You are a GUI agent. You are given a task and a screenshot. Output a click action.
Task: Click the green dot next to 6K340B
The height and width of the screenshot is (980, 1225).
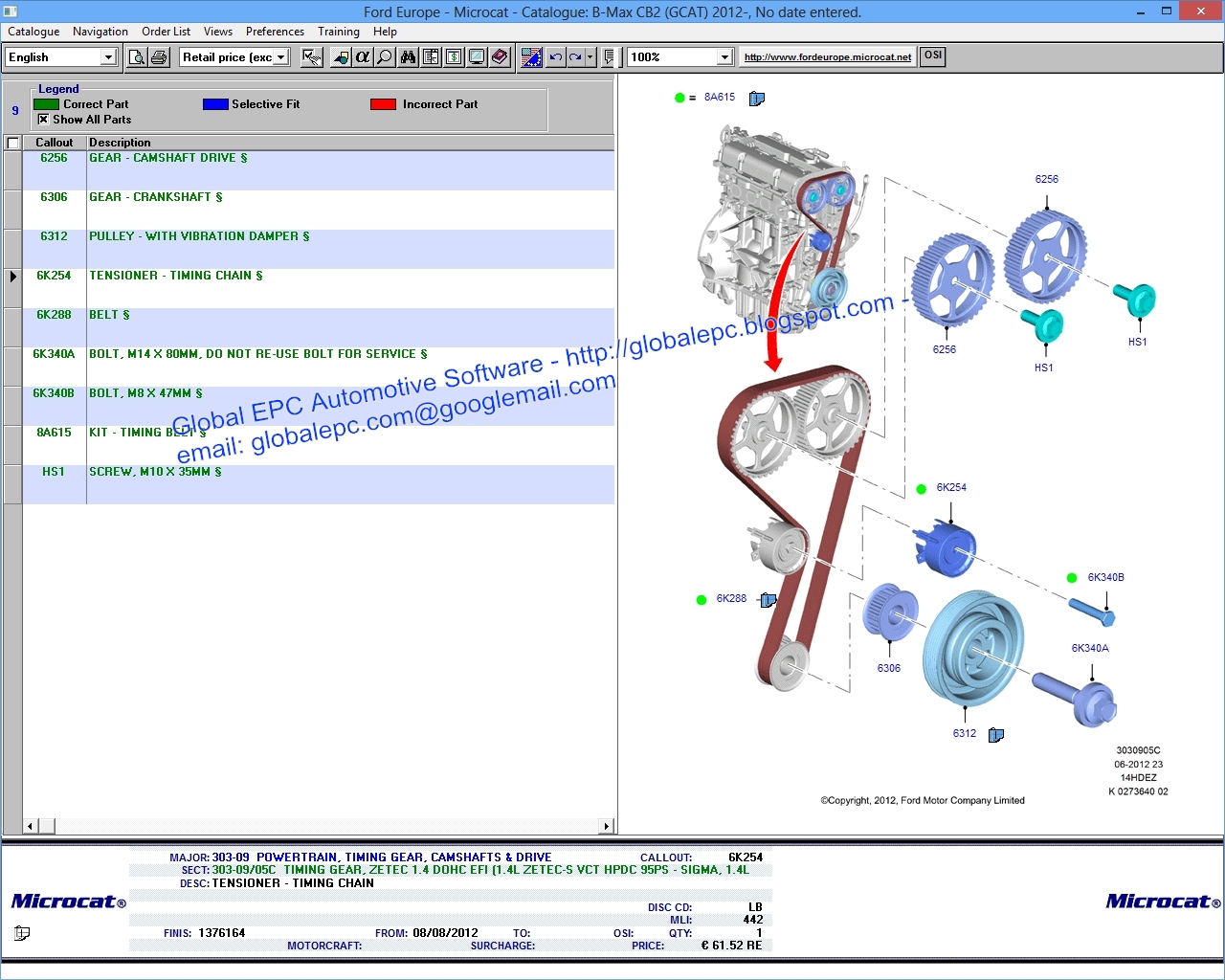[x=1072, y=578]
